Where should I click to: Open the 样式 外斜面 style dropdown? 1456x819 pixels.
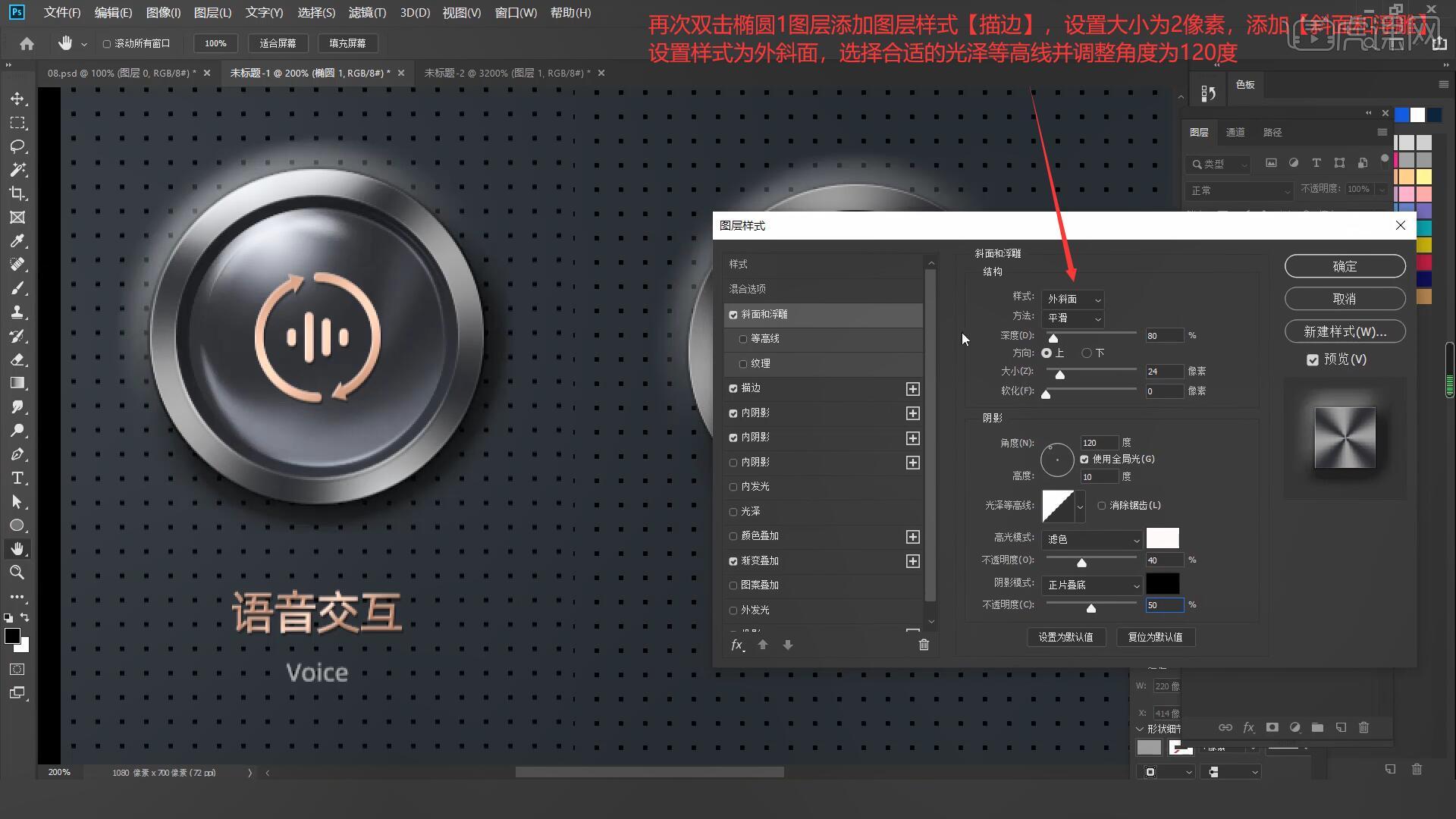pos(1073,300)
